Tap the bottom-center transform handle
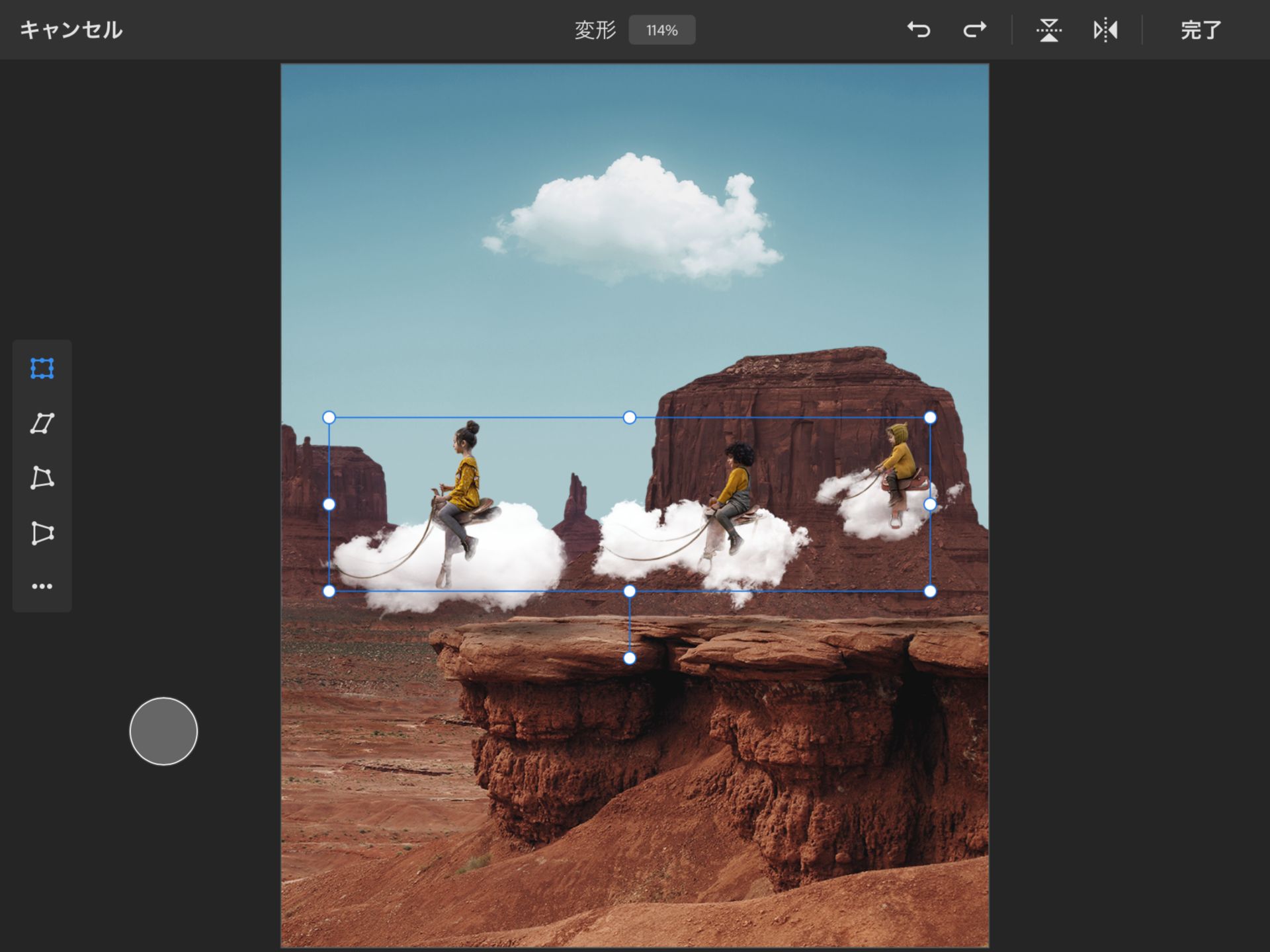Image resolution: width=1270 pixels, height=952 pixels. pyautogui.click(x=629, y=590)
